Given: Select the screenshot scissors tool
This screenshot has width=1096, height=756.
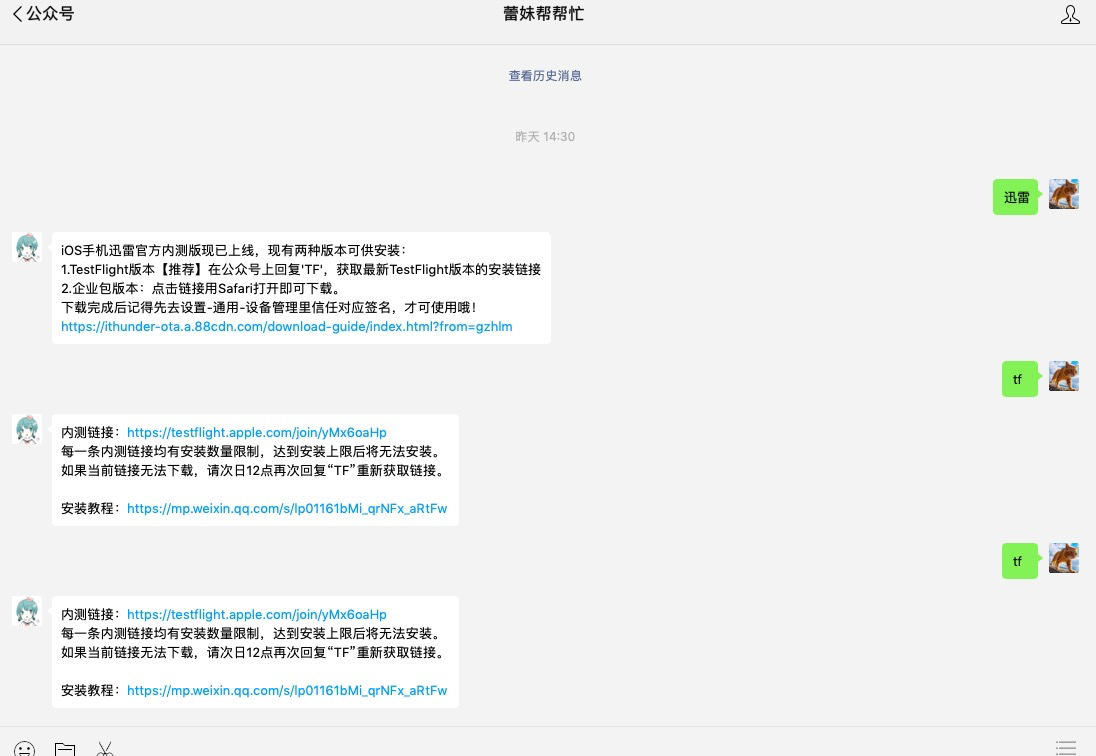Looking at the screenshot, I should click(105, 748).
